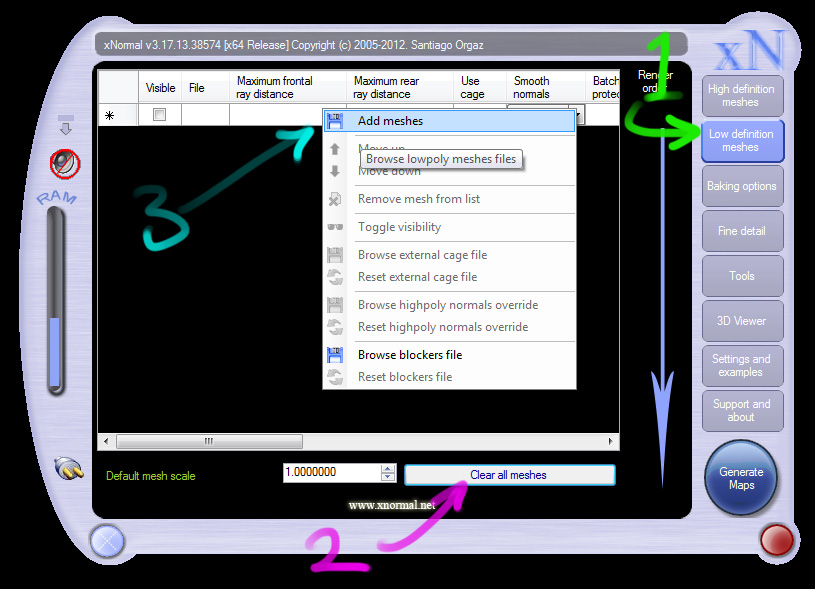Click the sunglasses Toggle visibility icon

click(335, 227)
